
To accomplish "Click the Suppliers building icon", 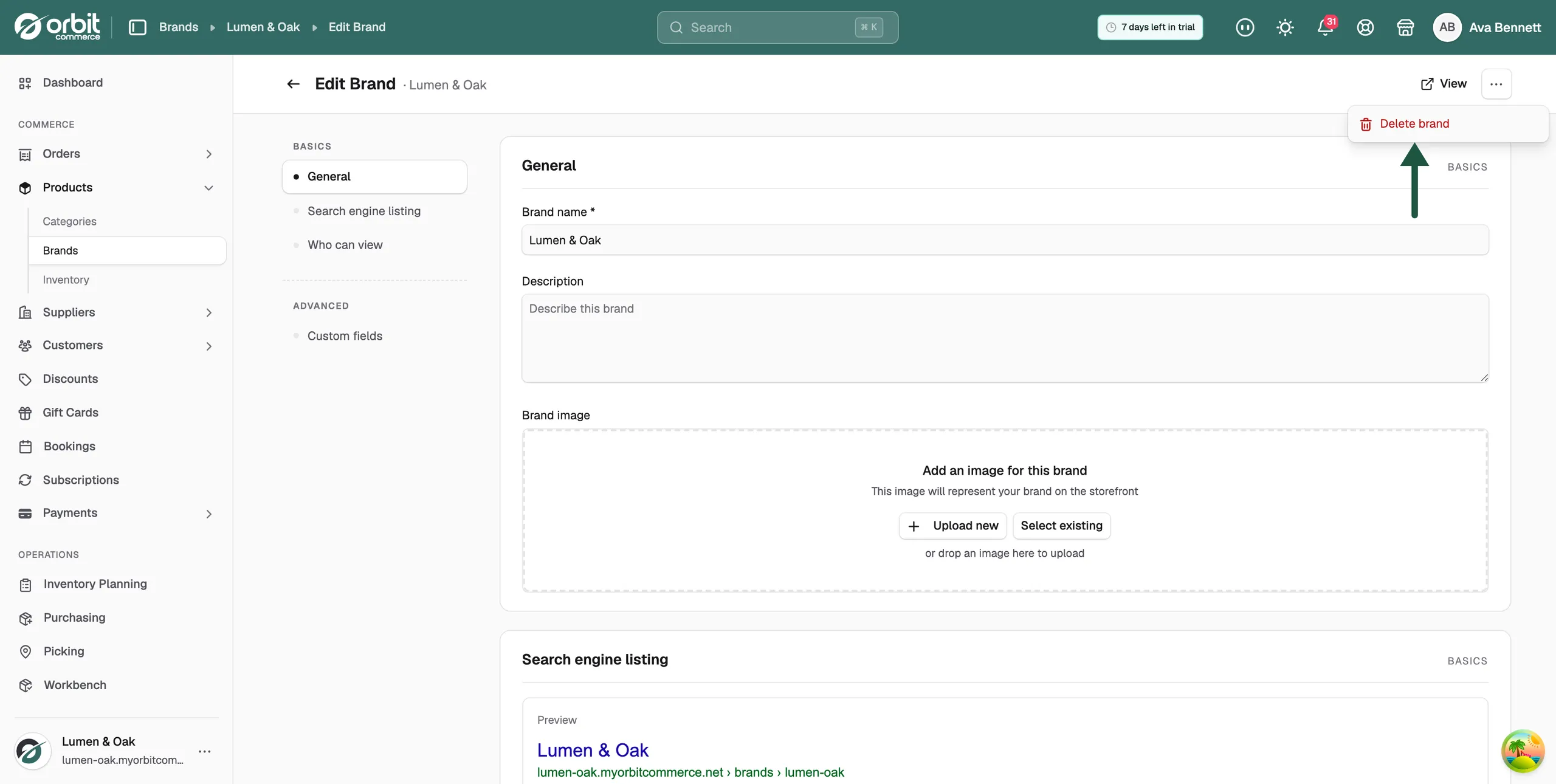I will (25, 312).
